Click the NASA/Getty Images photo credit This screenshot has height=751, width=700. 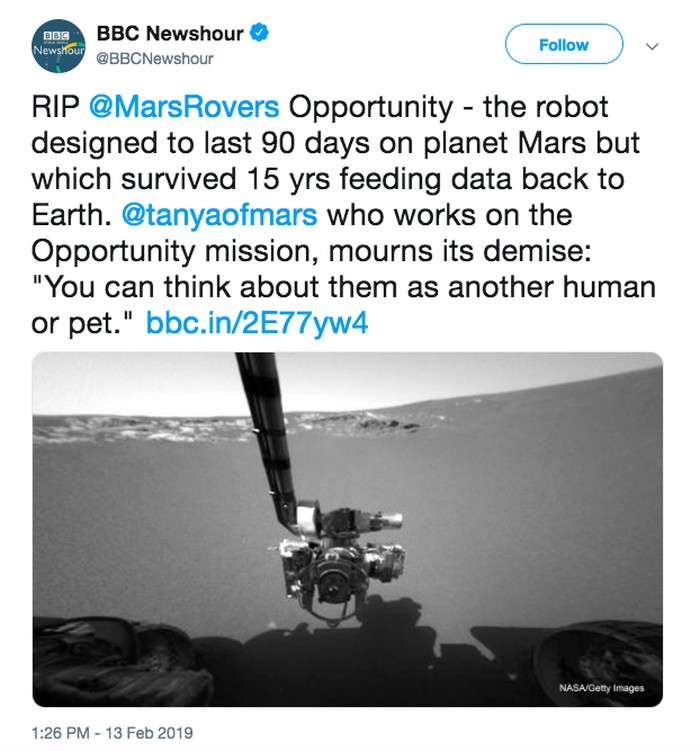coord(601,688)
